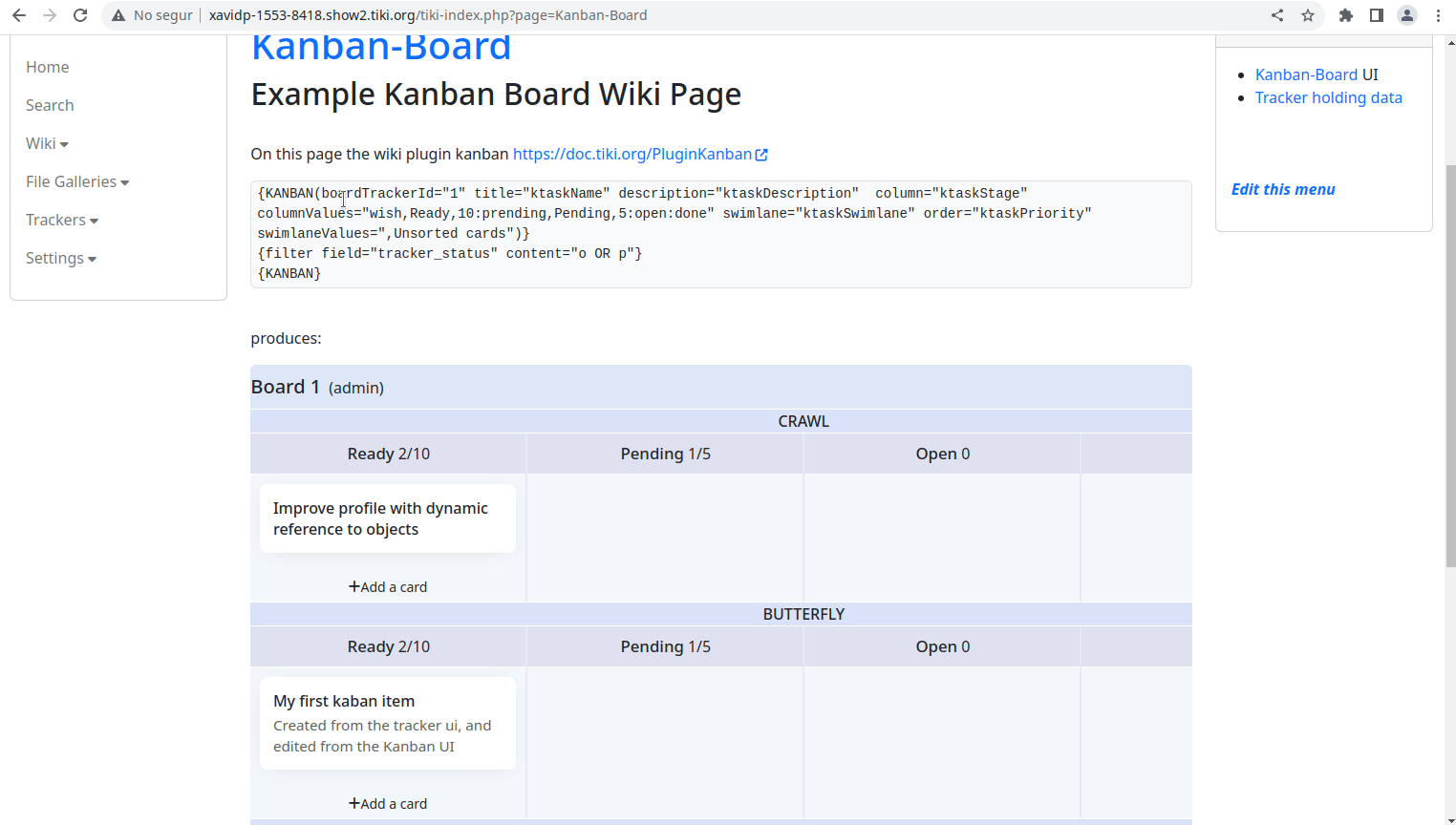
Task: Click the BUTTERFLY swimlane header
Action: point(721,614)
